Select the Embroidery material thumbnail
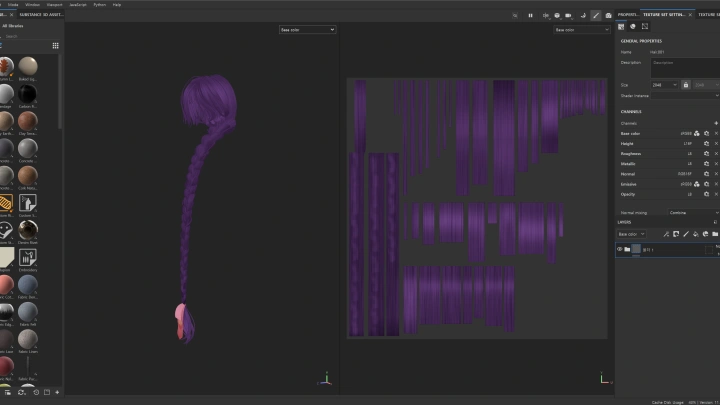The width and height of the screenshot is (720, 405). (28, 258)
